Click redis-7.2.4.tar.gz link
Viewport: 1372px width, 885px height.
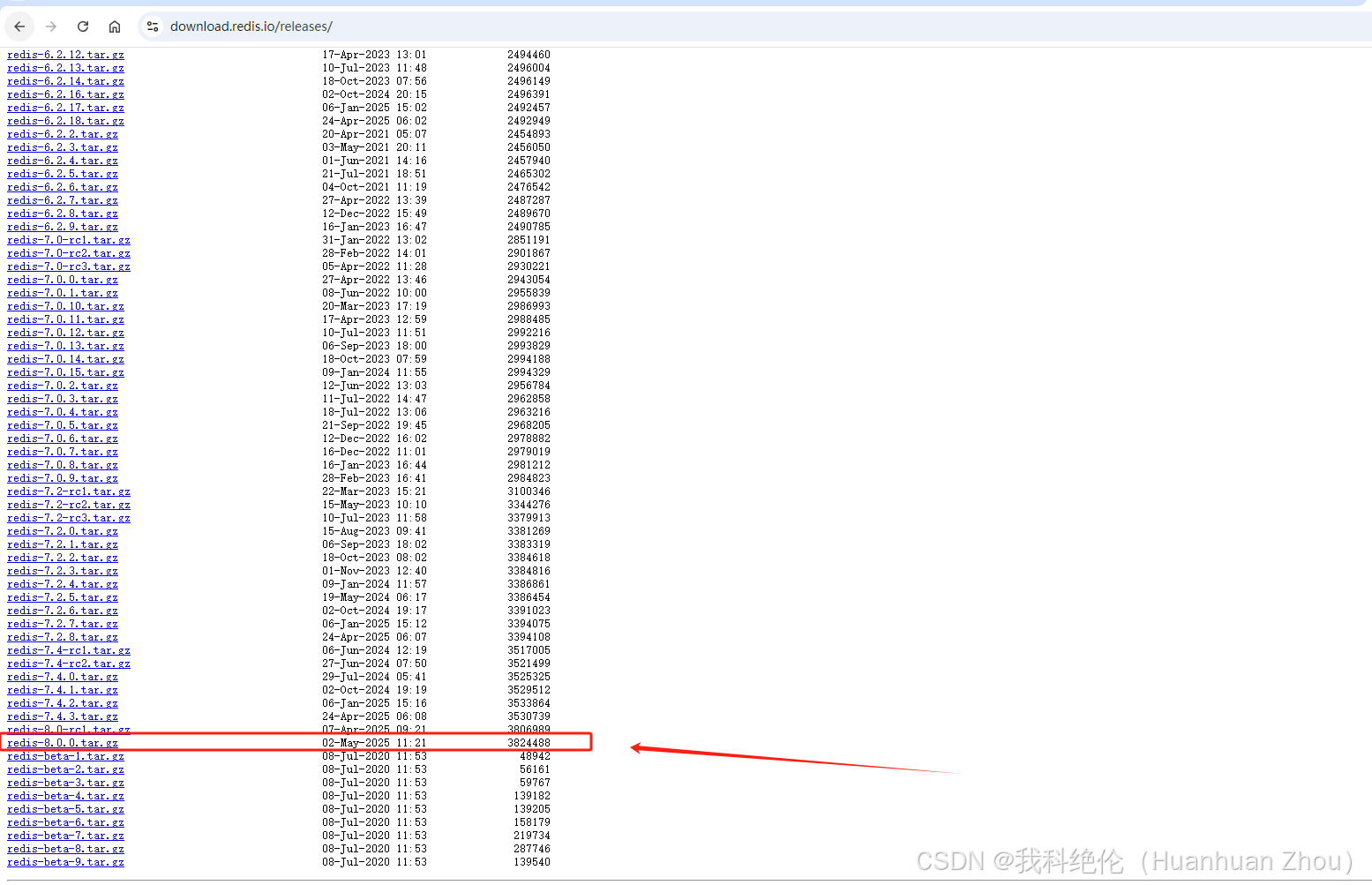pyautogui.click(x=63, y=584)
